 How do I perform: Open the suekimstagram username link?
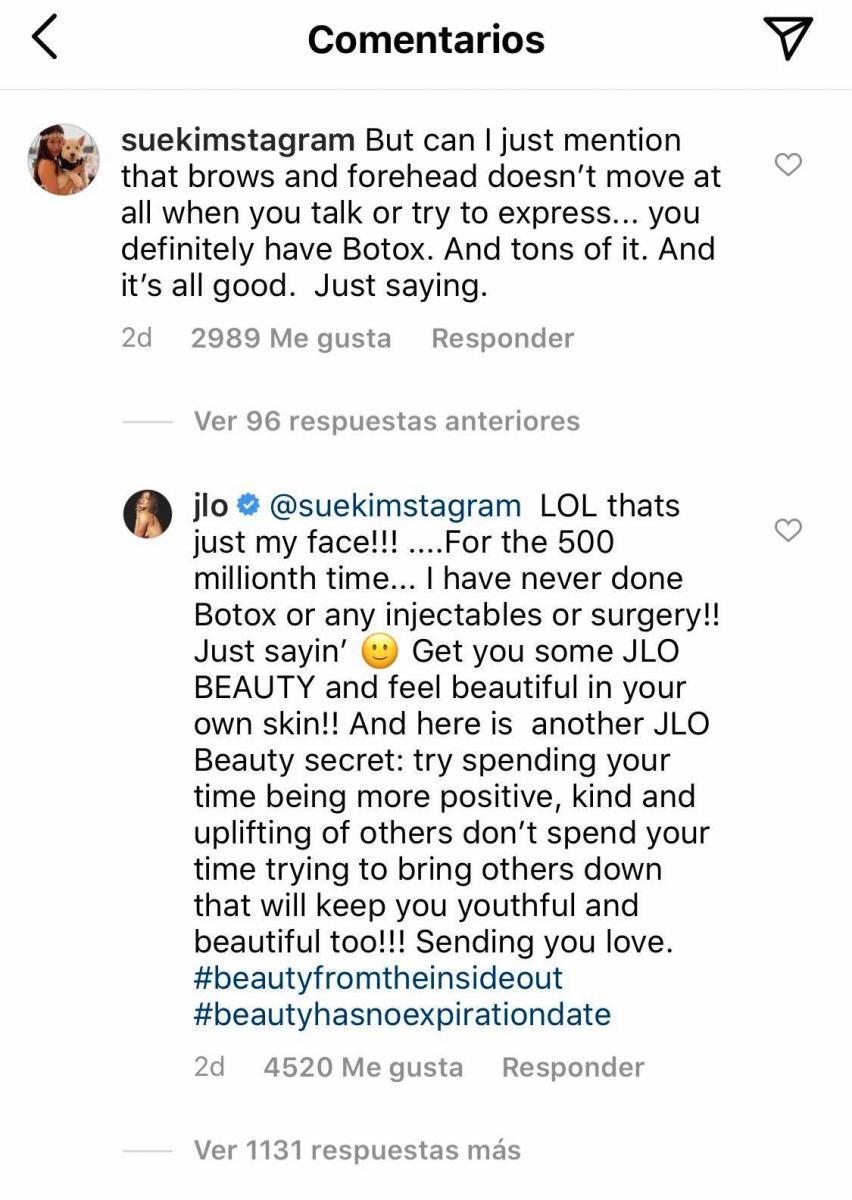tap(237, 140)
